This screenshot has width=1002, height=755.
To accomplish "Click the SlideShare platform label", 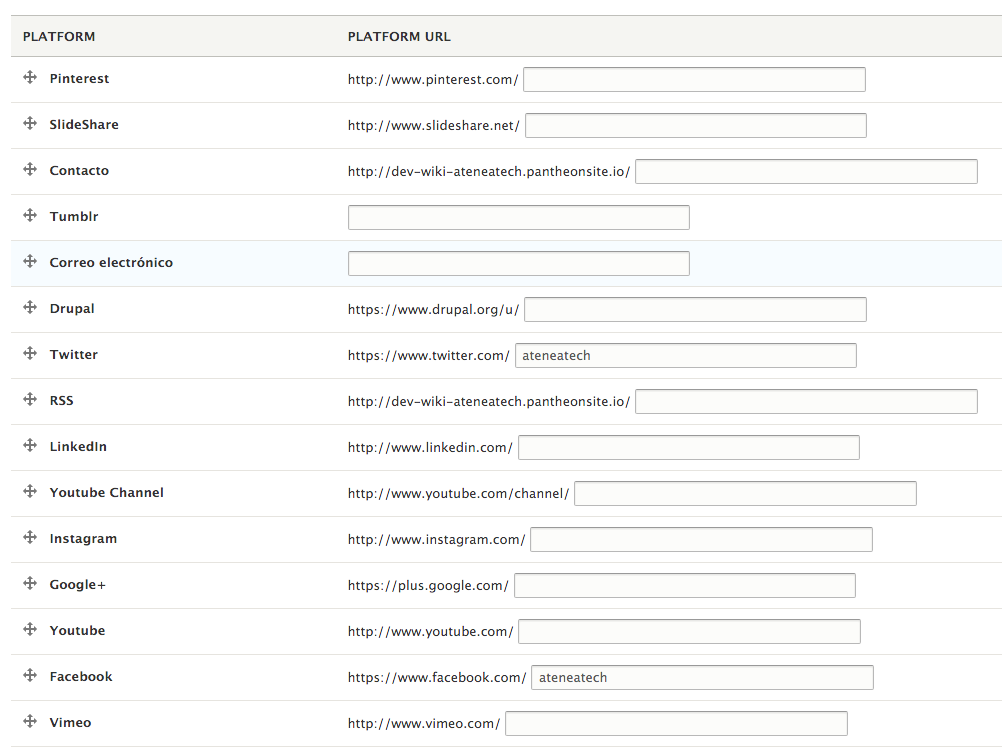I will click(84, 124).
